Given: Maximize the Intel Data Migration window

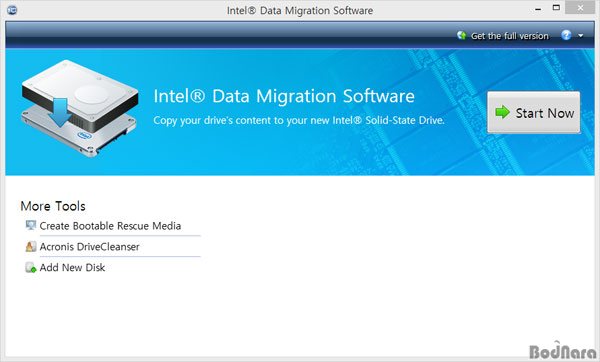Looking at the screenshot, I should click(556, 8).
